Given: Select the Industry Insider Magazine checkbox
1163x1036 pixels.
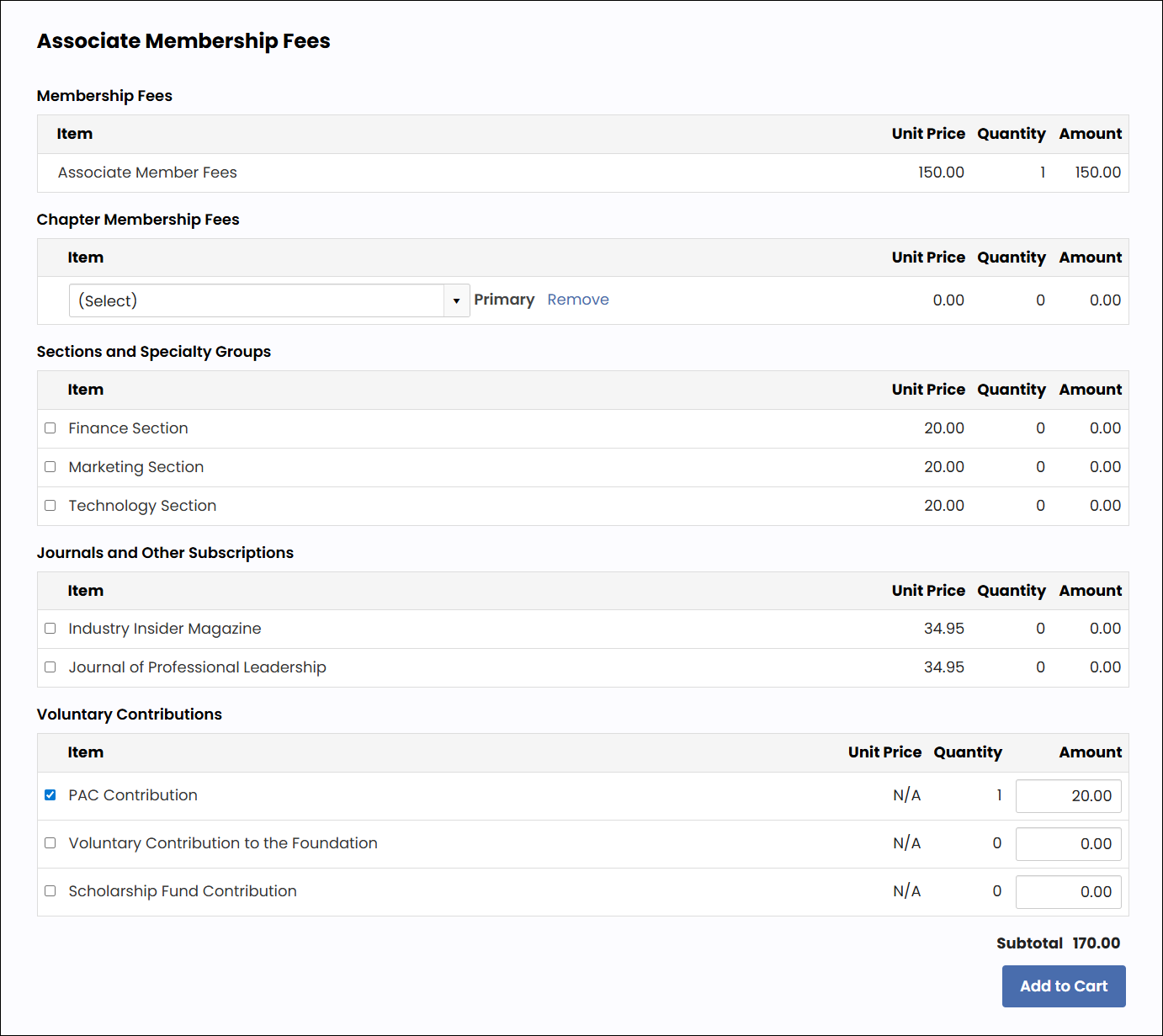Looking at the screenshot, I should (x=50, y=629).
